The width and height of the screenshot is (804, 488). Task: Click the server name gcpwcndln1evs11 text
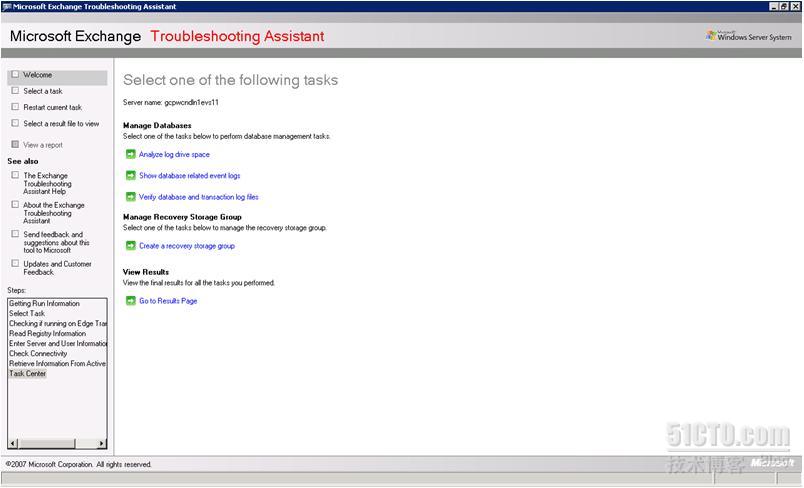click(x=191, y=103)
